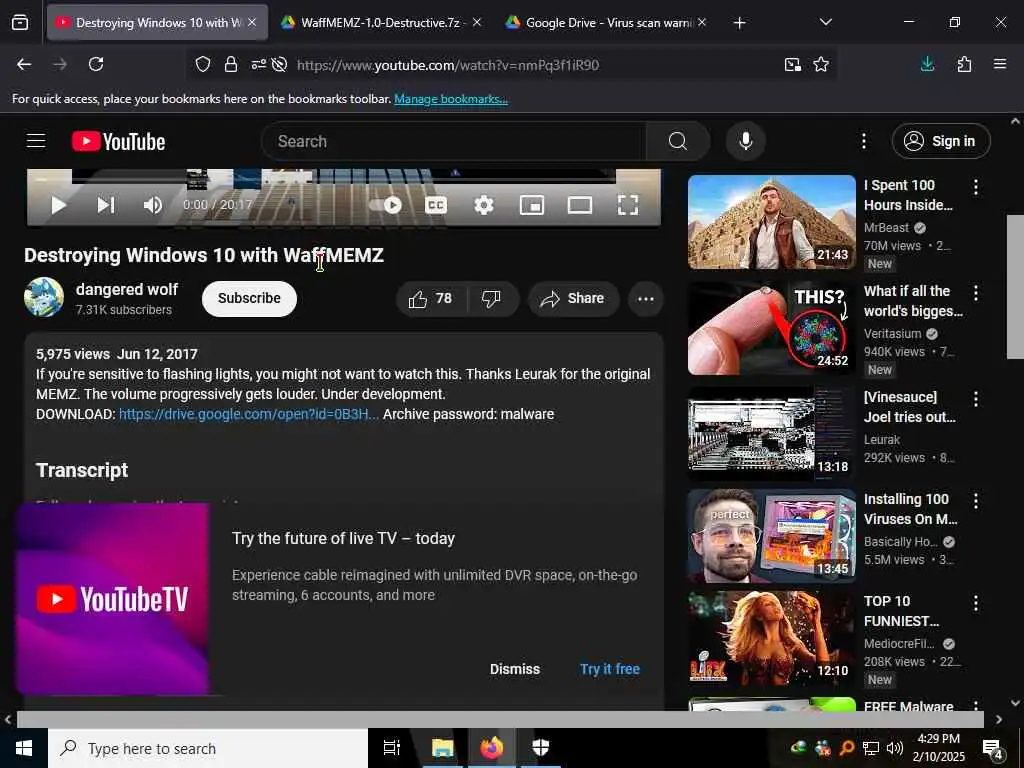Open the Firefox extensions menu
1024x768 pixels.
(x=964, y=65)
